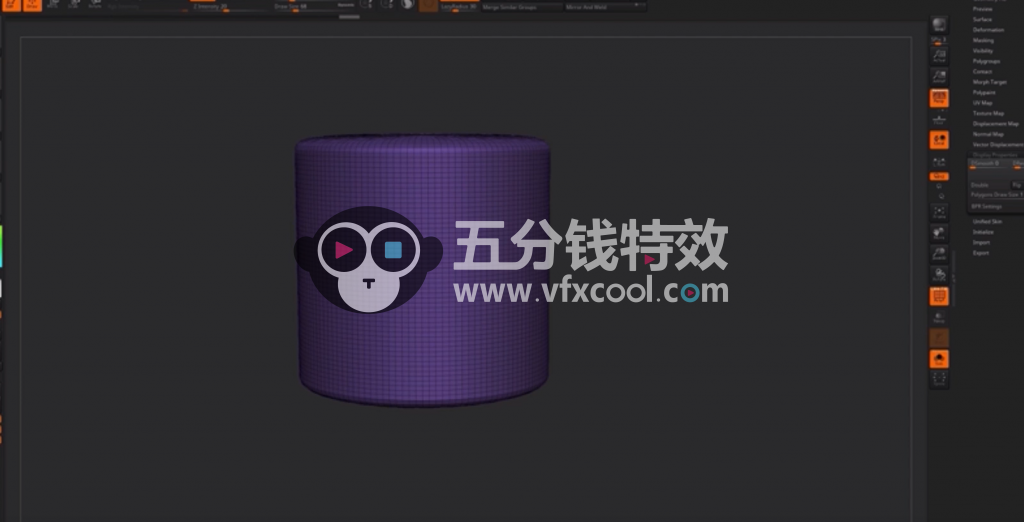
Task: Open the Displacement Map section
Action: 996,124
